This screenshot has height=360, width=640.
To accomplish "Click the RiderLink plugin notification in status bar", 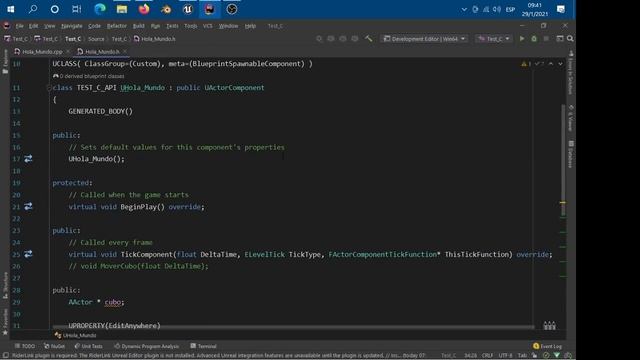I will click(x=218, y=356).
